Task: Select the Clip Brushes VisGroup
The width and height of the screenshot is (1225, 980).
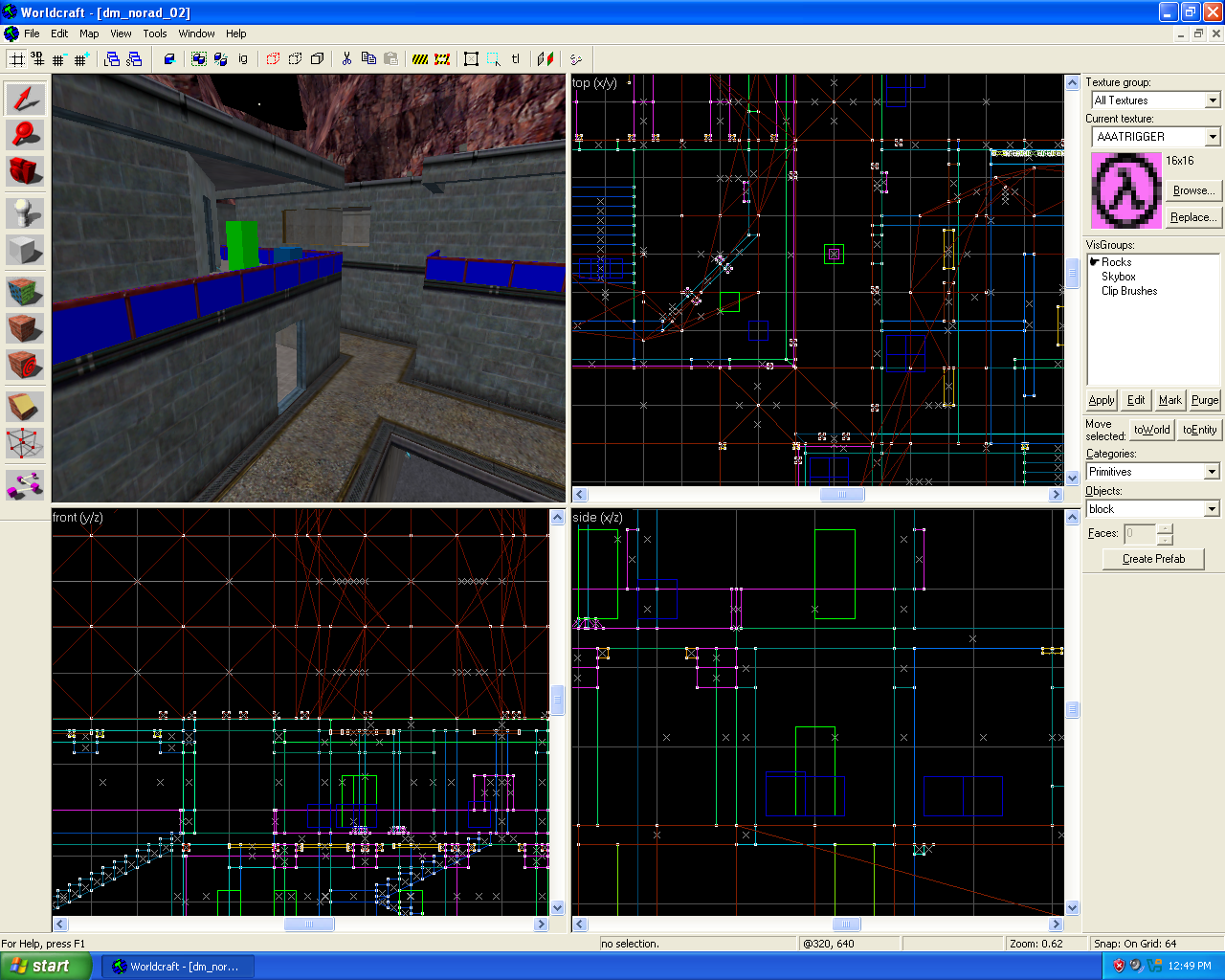Action: point(1129,291)
